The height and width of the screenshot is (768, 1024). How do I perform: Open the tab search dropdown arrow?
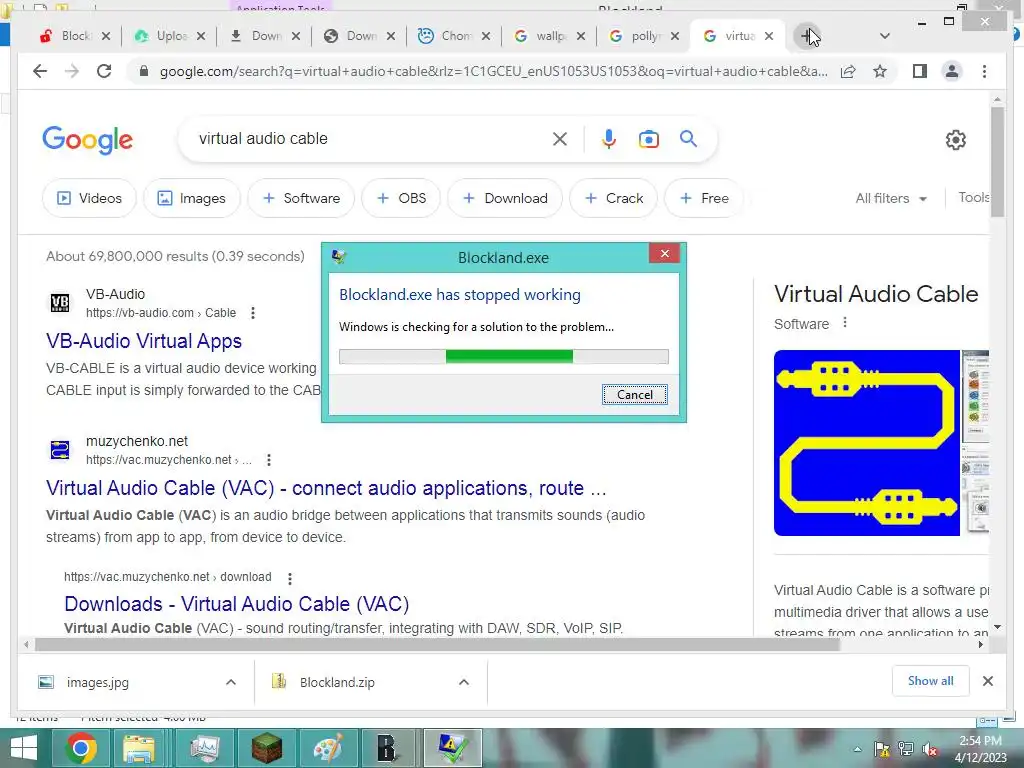tap(884, 36)
